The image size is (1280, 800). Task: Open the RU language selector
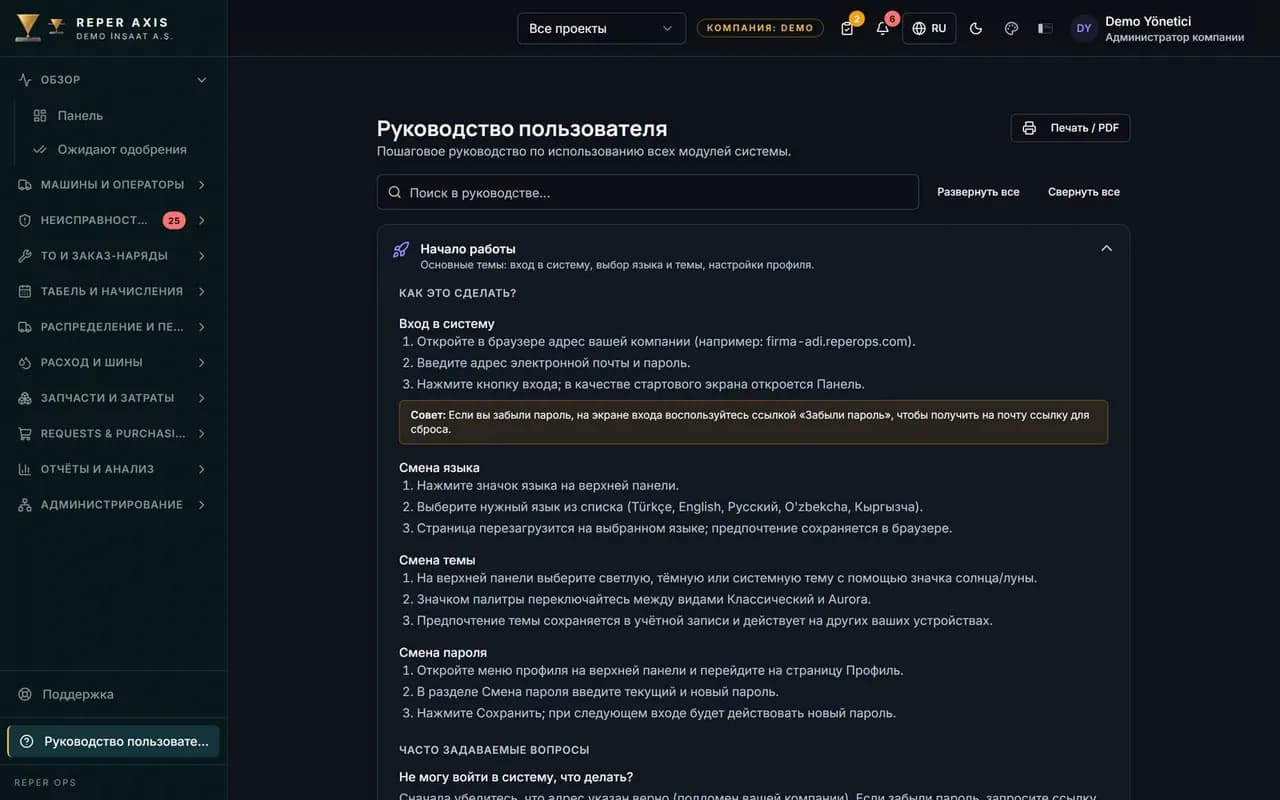click(x=929, y=28)
